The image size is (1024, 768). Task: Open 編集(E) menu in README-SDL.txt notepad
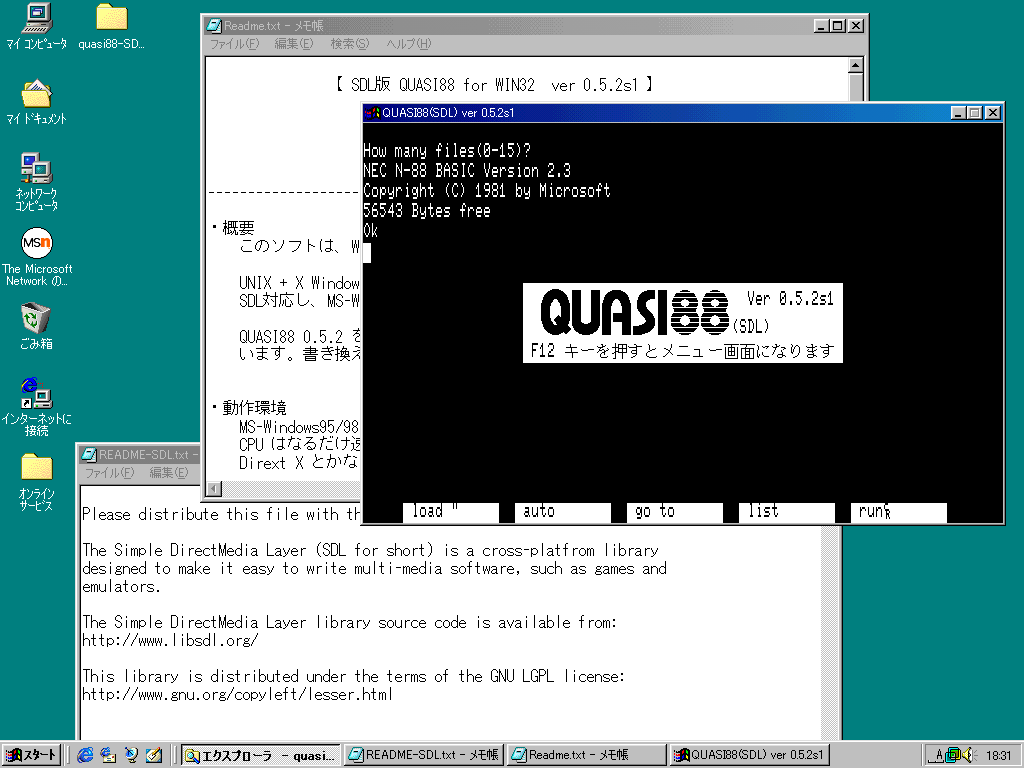[x=168, y=473]
